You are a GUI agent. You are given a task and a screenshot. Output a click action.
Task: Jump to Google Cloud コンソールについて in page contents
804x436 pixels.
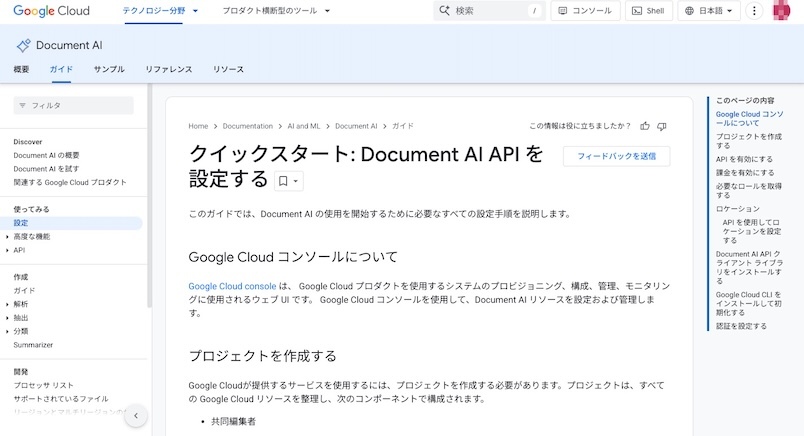[x=749, y=119]
